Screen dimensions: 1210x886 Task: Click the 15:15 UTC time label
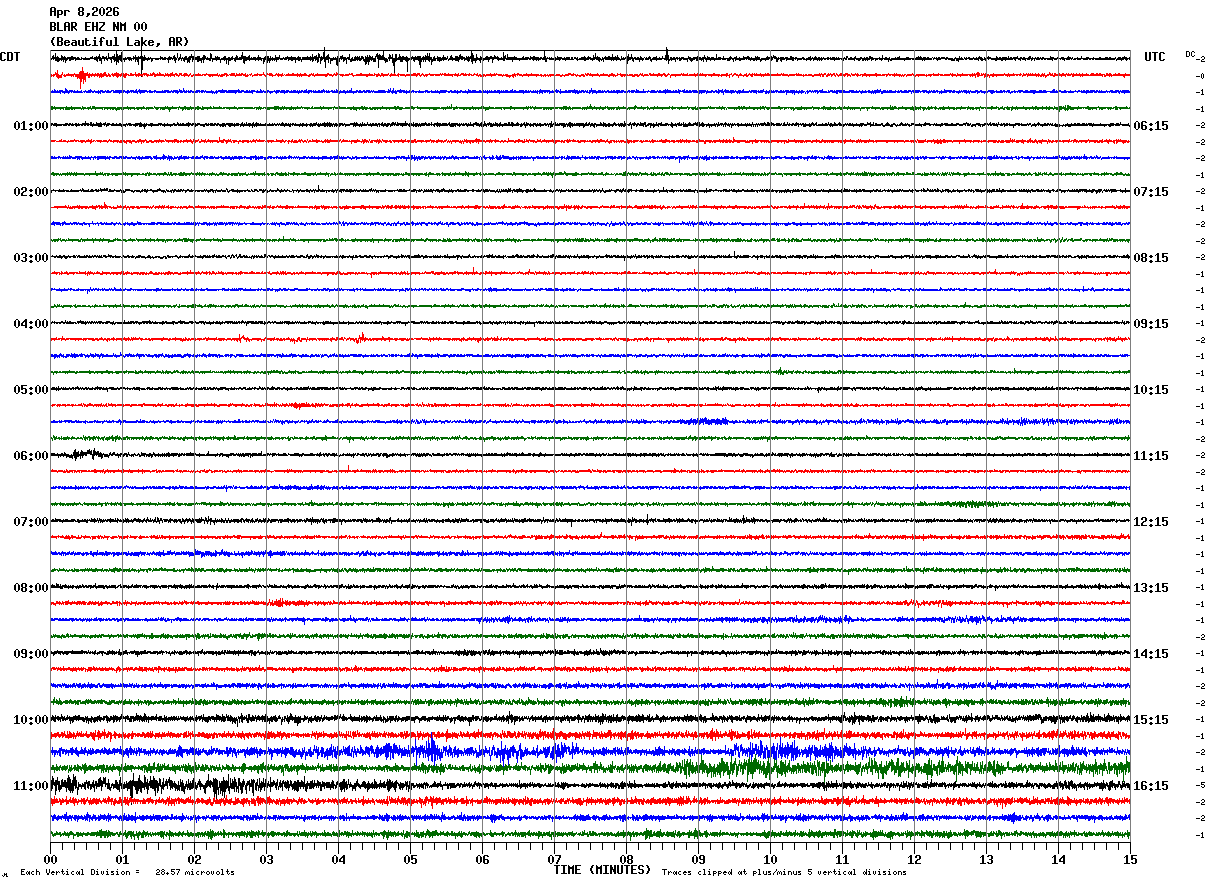pyautogui.click(x=1151, y=720)
